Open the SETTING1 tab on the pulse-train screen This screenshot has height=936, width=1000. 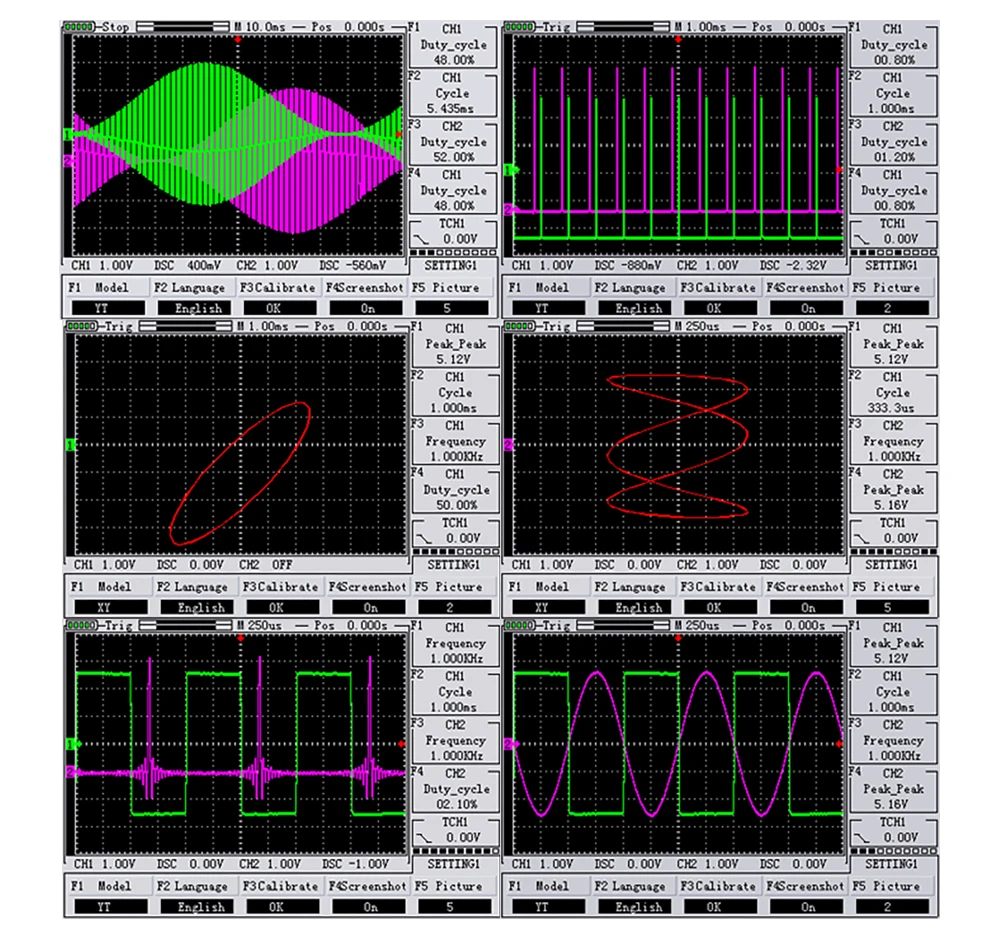tap(892, 265)
